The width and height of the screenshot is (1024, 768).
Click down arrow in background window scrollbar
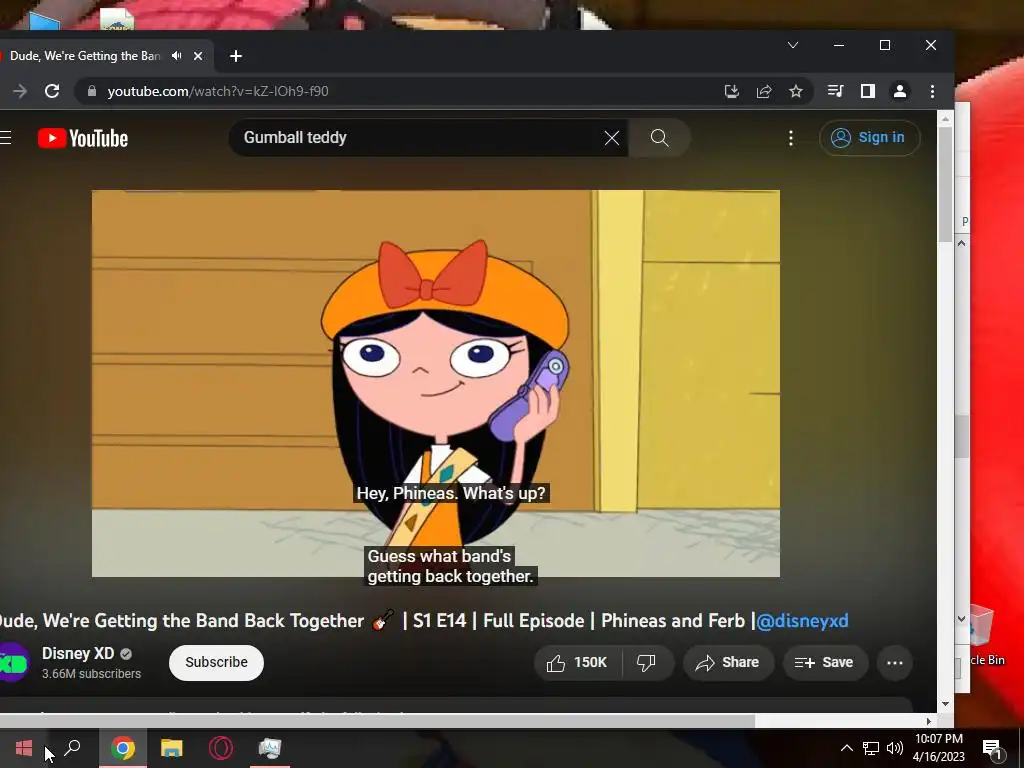click(961, 618)
